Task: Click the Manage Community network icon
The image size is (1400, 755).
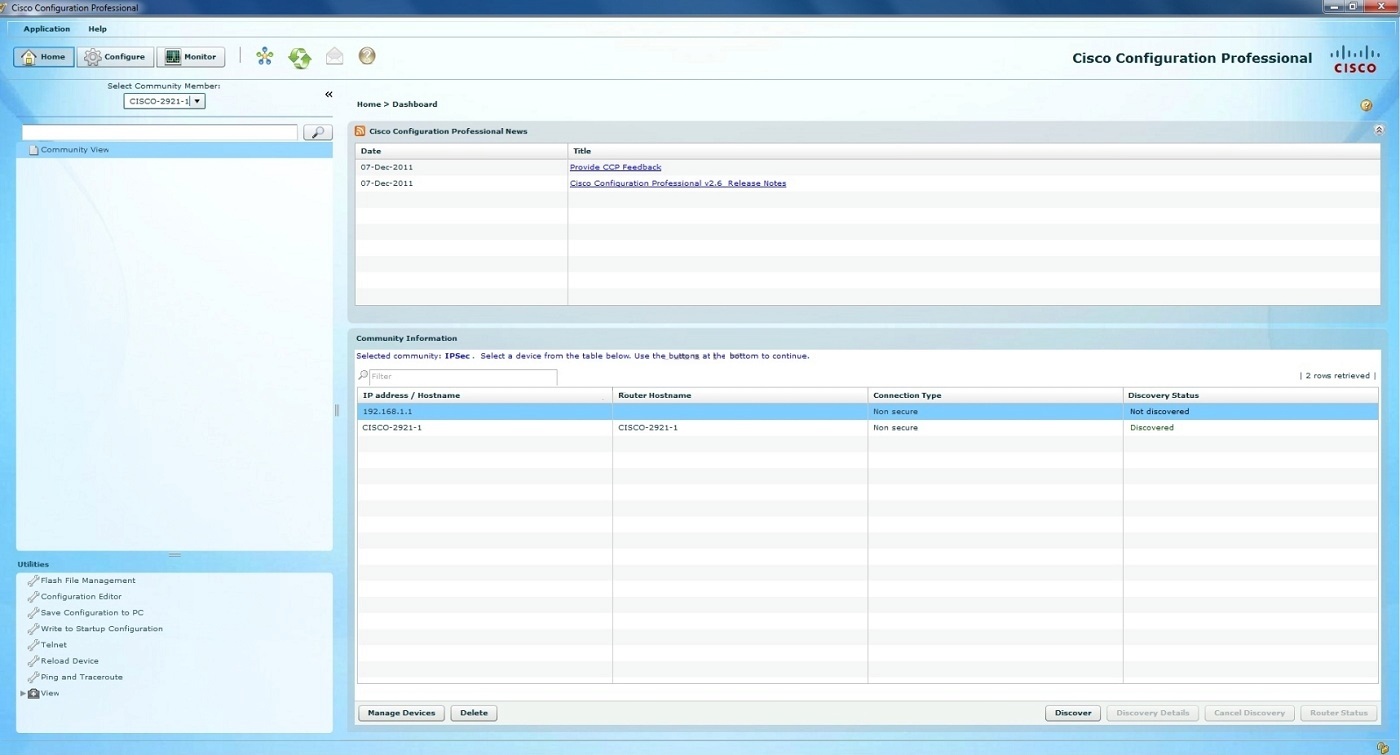Action: [x=265, y=56]
